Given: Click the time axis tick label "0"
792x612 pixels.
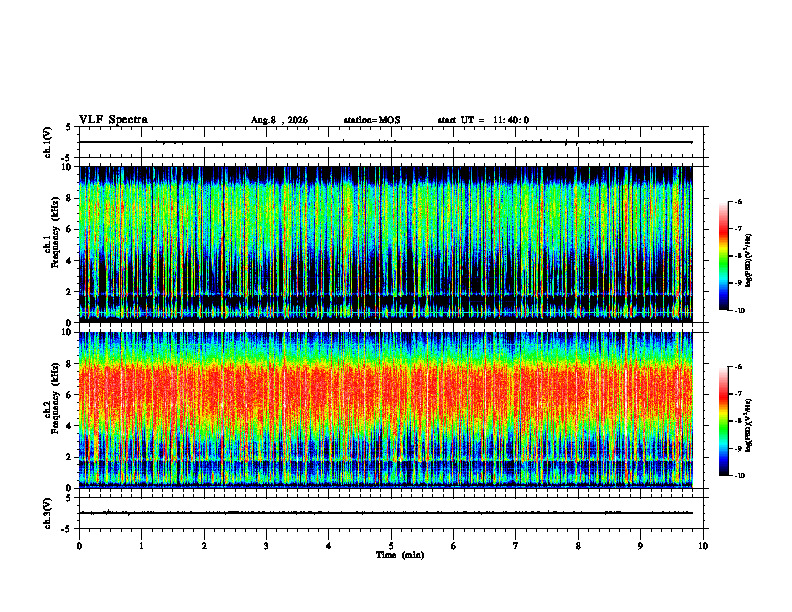Looking at the screenshot, I should pos(79,546).
